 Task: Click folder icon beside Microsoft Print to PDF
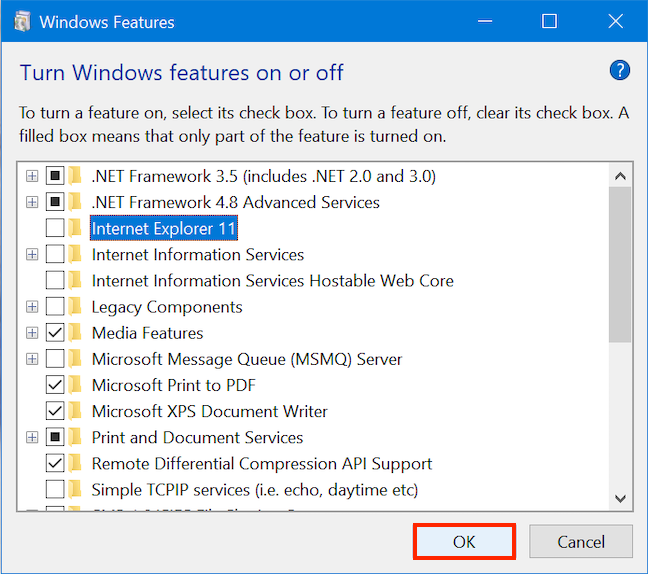coord(75,384)
